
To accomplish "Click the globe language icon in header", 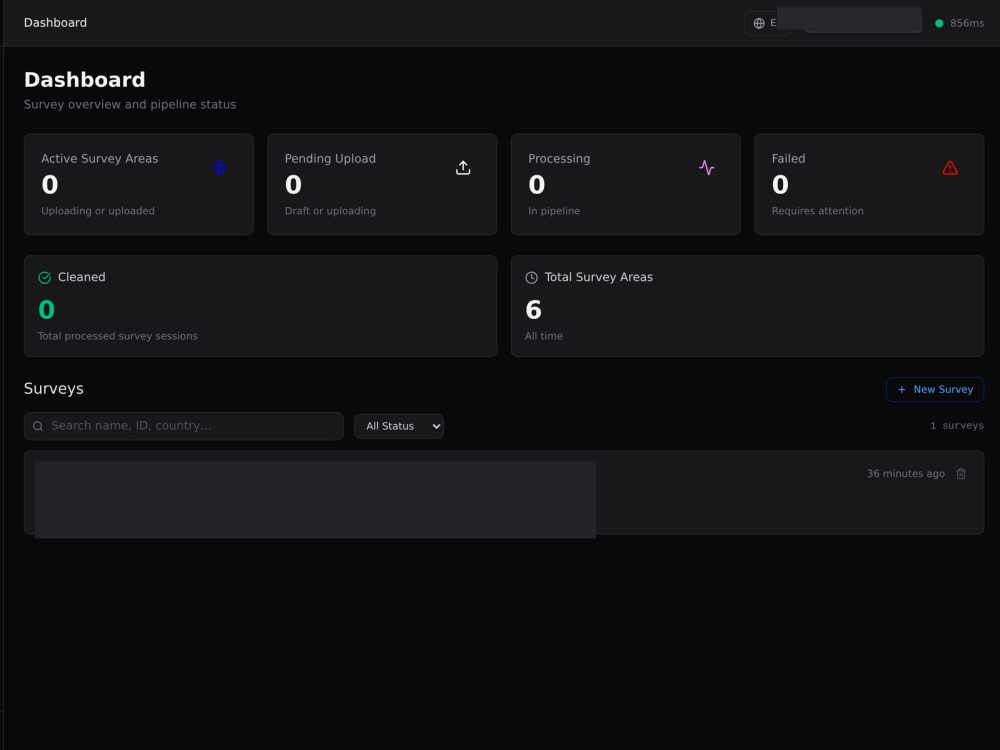I will (759, 24).
